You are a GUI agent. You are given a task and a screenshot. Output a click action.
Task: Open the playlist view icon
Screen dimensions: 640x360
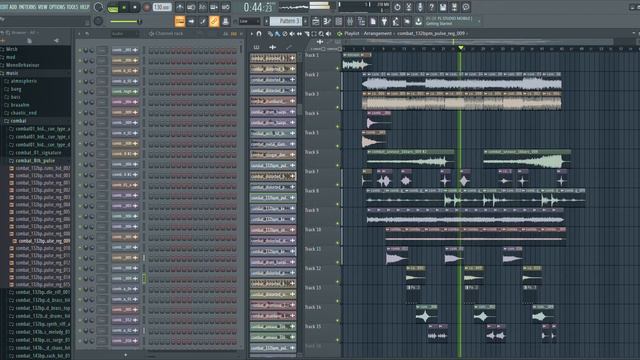pyautogui.click(x=316, y=21)
